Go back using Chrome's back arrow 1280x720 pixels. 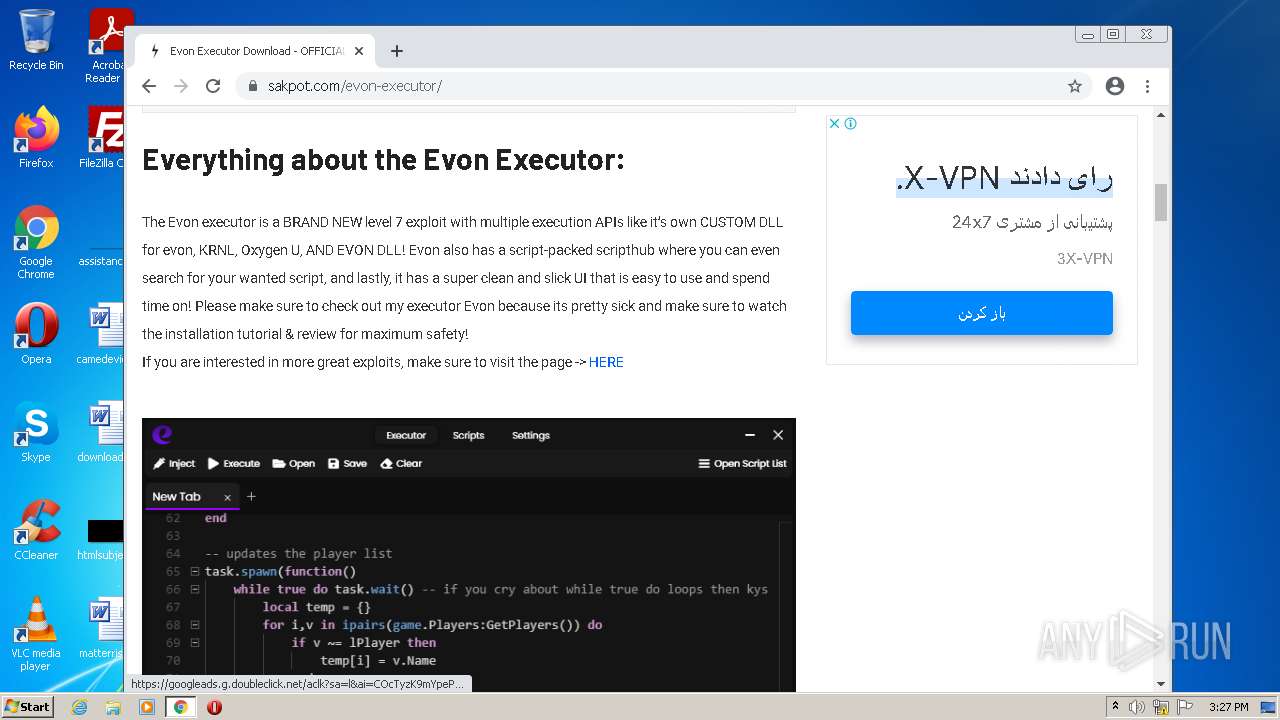click(149, 86)
